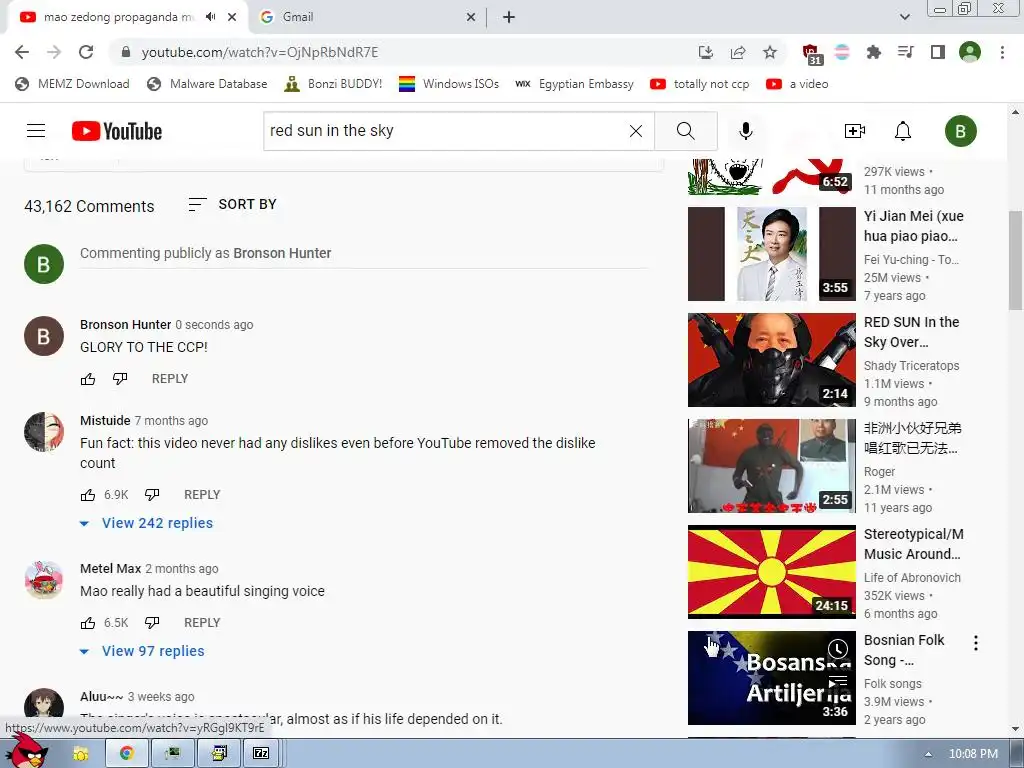1024x768 pixels.
Task: Expand View 97 replies
Action: click(x=142, y=651)
